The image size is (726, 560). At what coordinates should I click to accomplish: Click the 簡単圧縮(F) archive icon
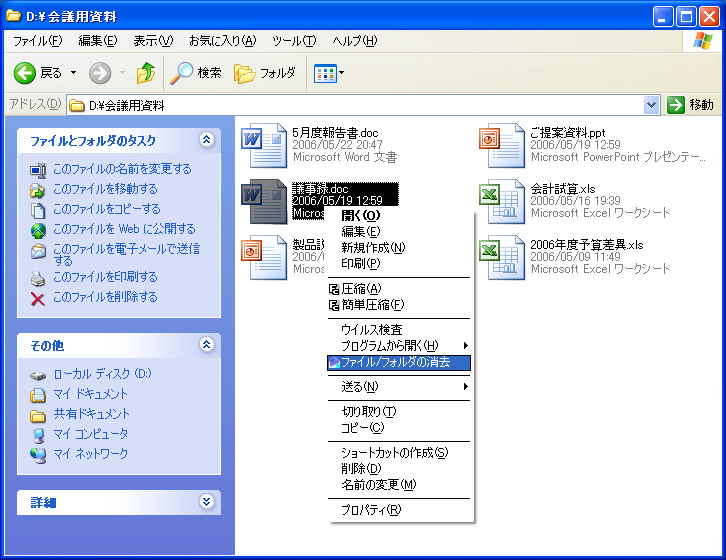334,305
